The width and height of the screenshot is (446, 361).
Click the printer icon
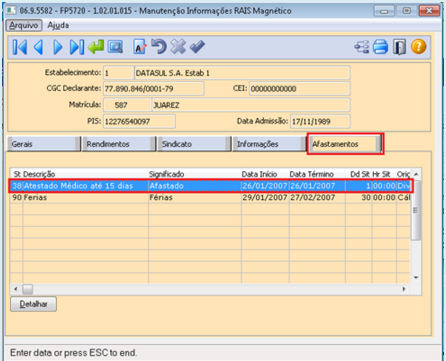[380, 47]
